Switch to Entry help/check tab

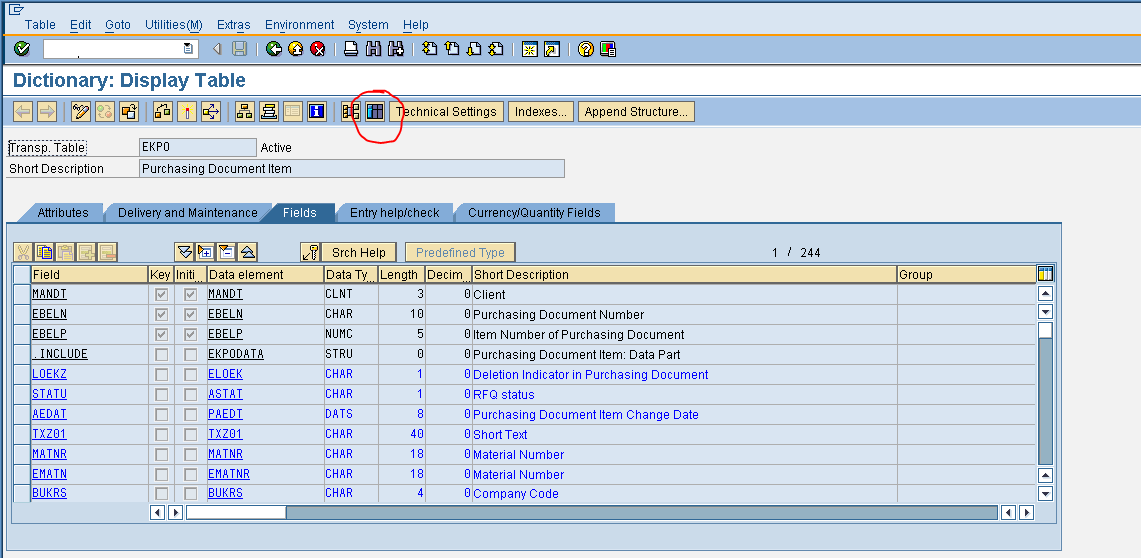click(x=394, y=212)
